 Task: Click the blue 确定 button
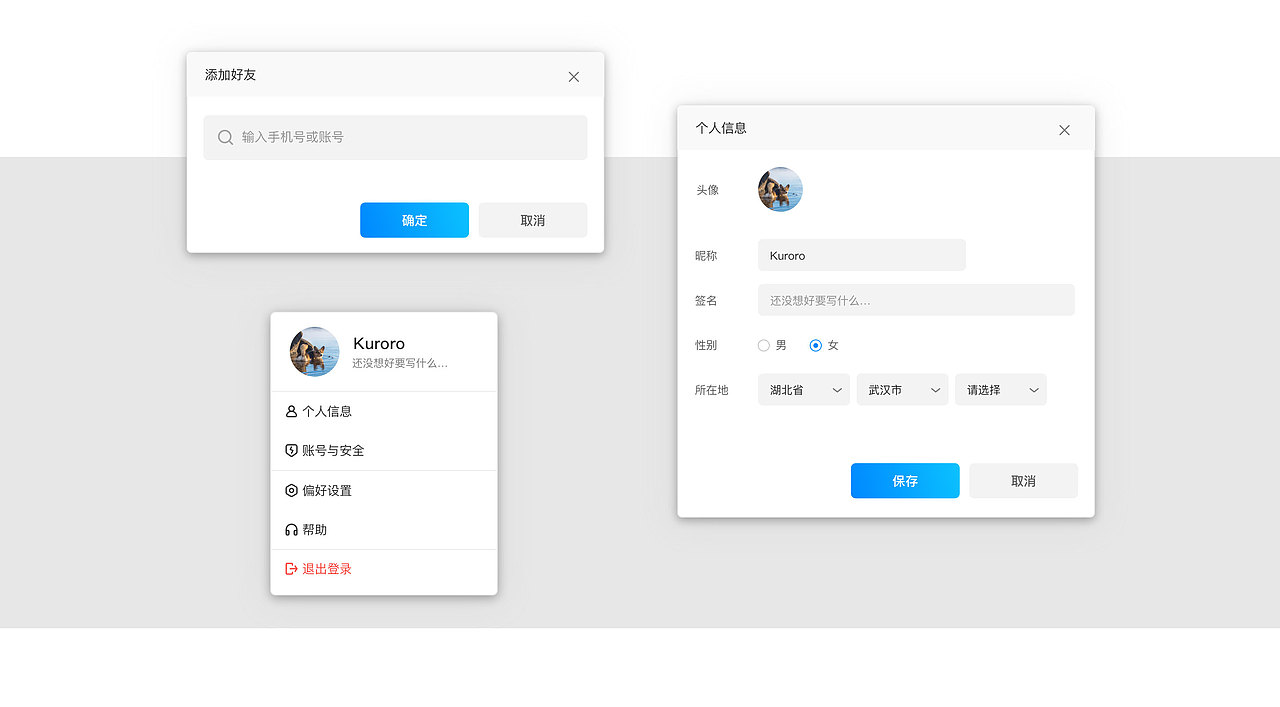(414, 220)
